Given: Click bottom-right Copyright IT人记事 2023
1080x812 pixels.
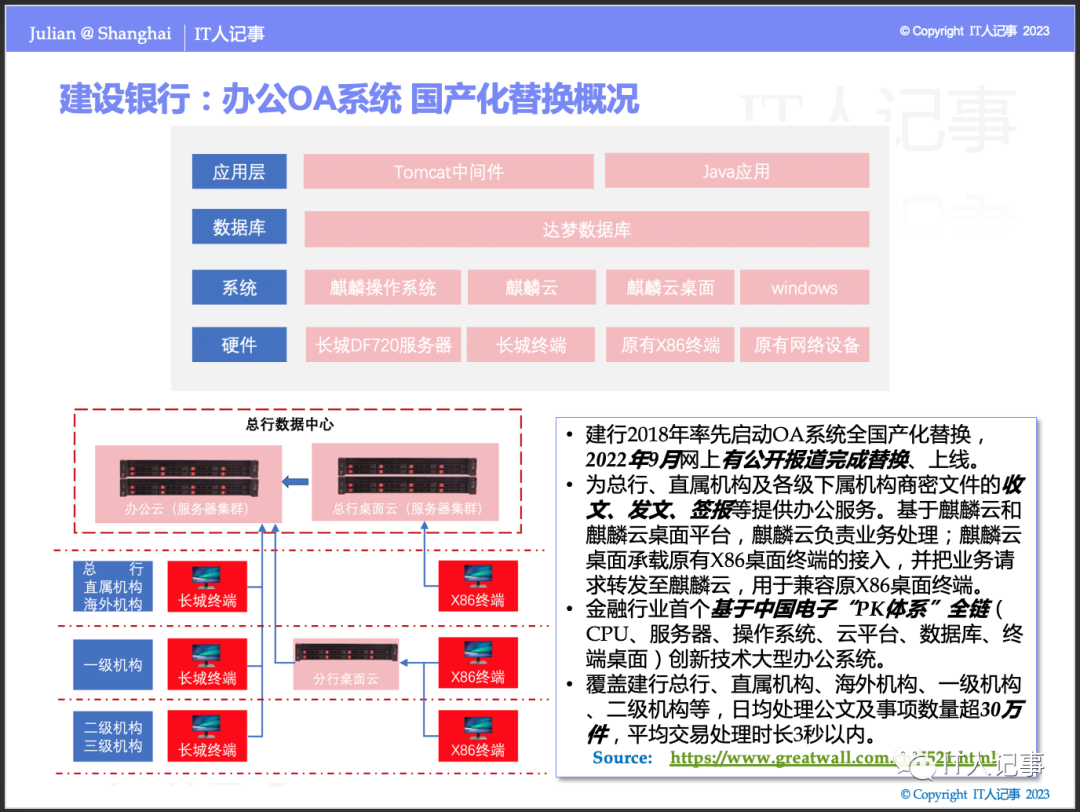Looking at the screenshot, I should tap(975, 794).
